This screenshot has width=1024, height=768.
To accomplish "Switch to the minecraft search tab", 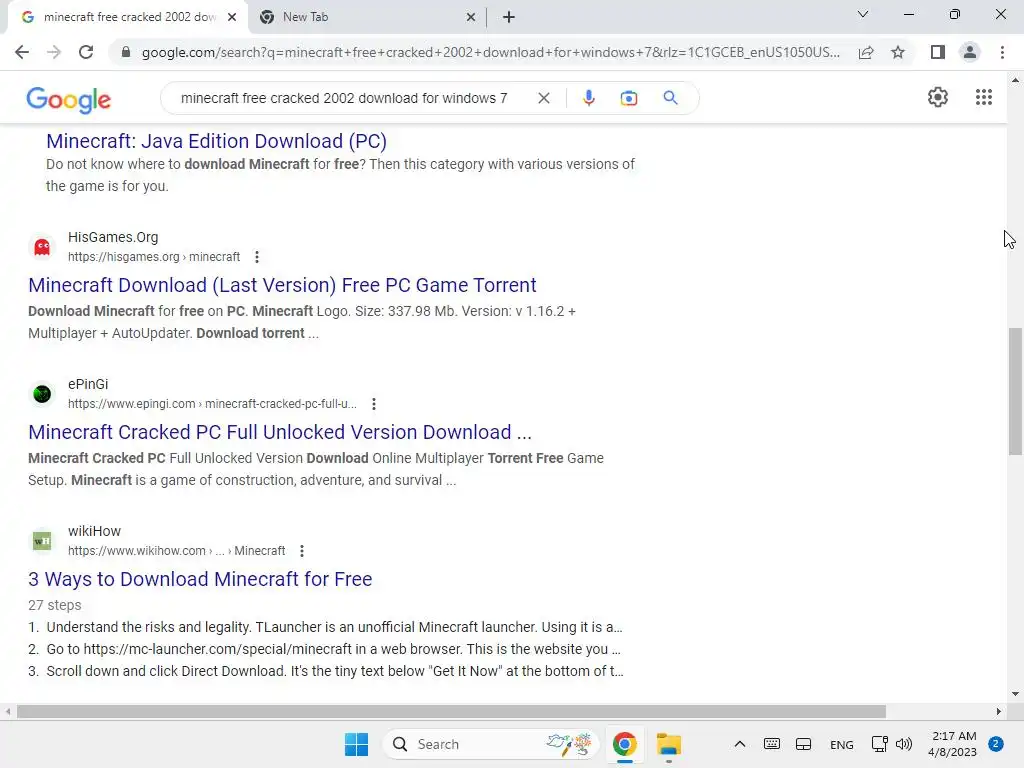I will click(129, 17).
